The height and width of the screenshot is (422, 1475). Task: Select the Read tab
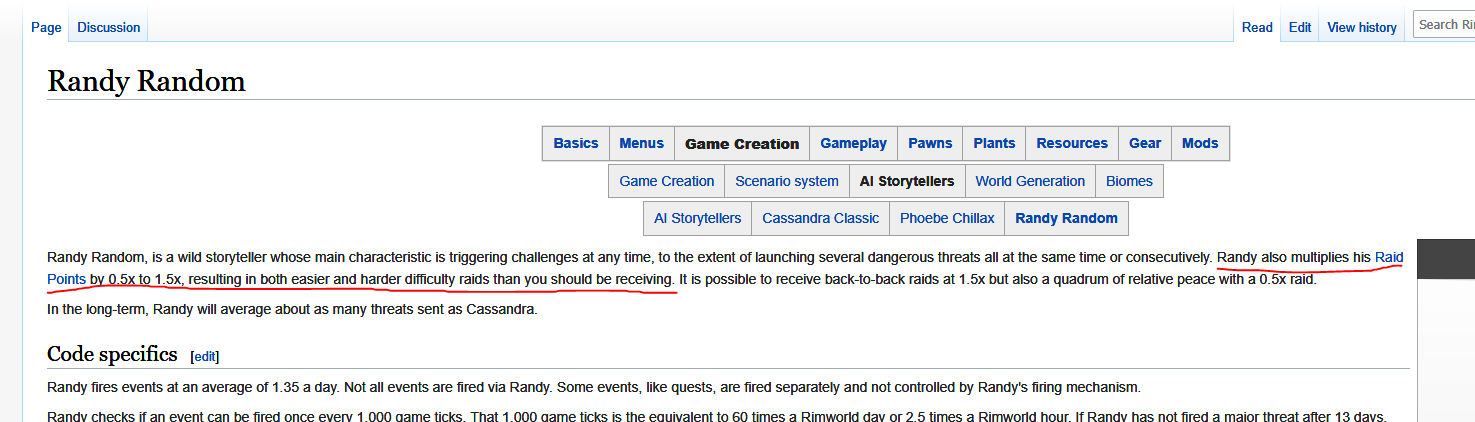click(x=1257, y=27)
